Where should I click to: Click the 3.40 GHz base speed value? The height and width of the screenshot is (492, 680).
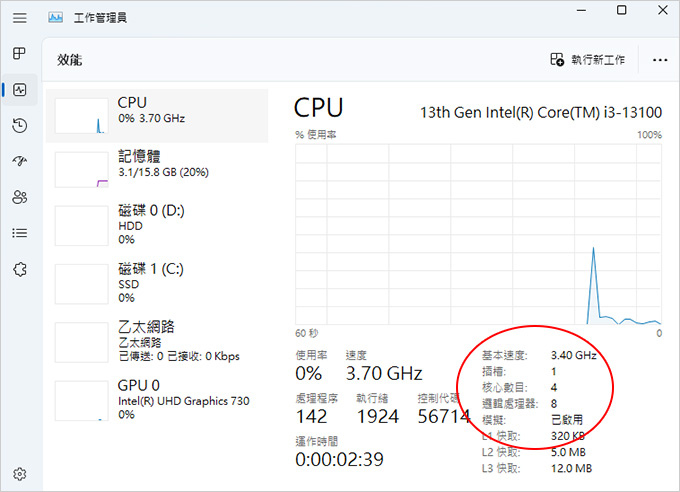(574, 355)
